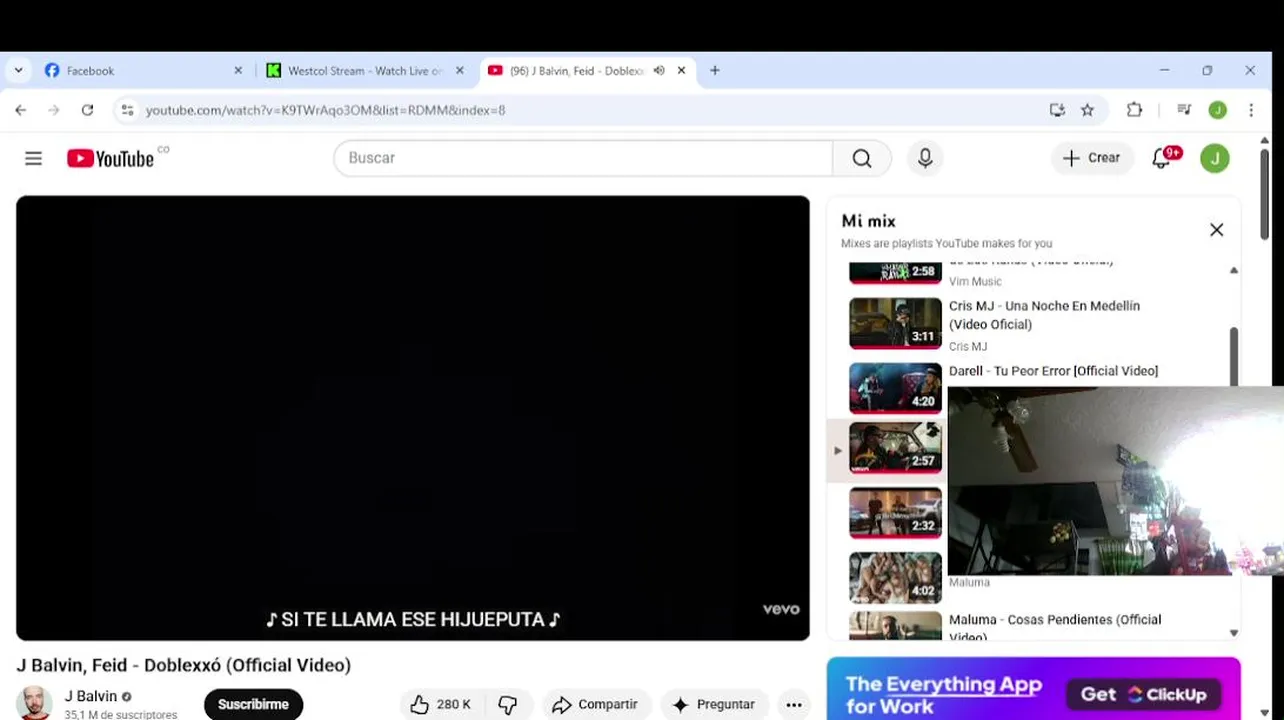Open YouTube account avatar menu
The width and height of the screenshot is (1284, 720).
(x=1215, y=158)
